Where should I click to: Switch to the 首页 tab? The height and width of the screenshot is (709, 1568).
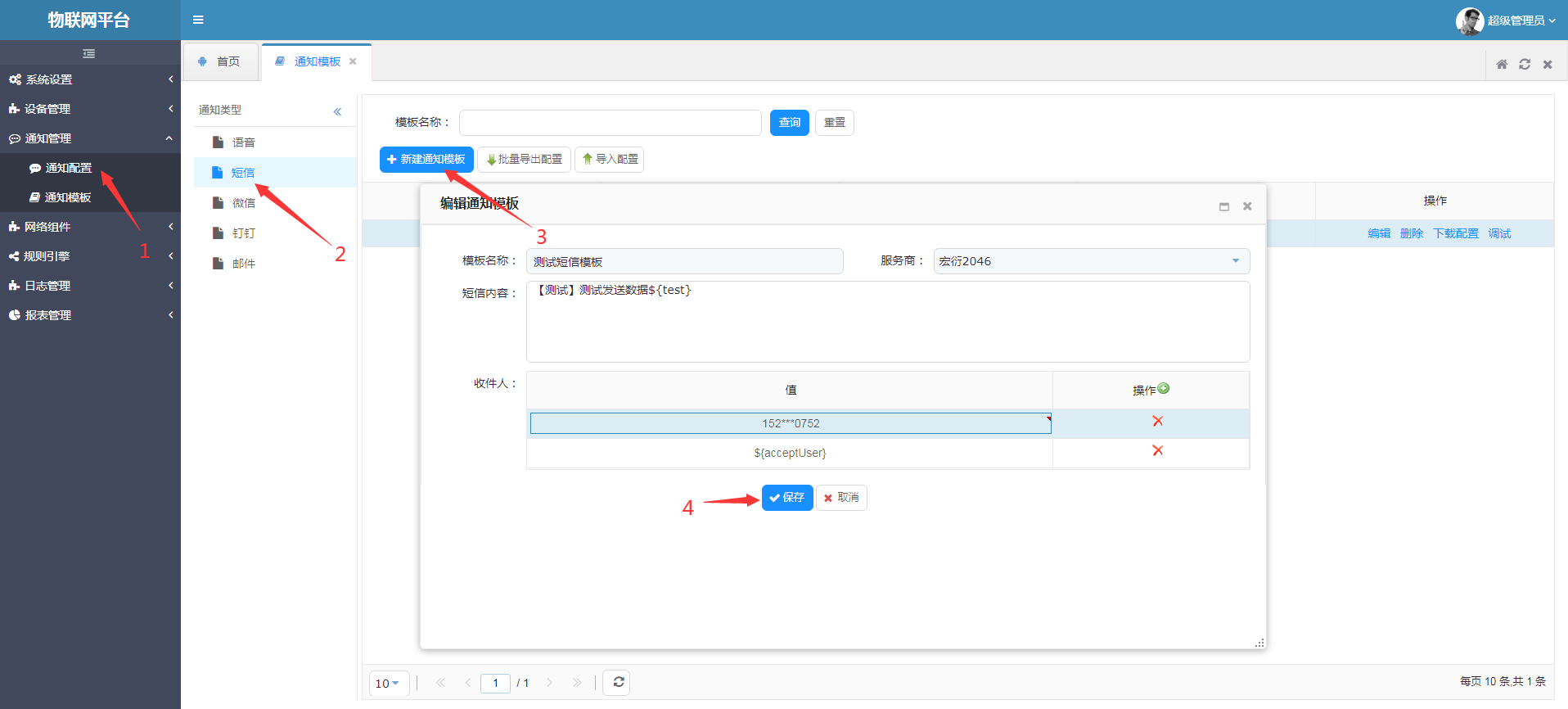221,61
